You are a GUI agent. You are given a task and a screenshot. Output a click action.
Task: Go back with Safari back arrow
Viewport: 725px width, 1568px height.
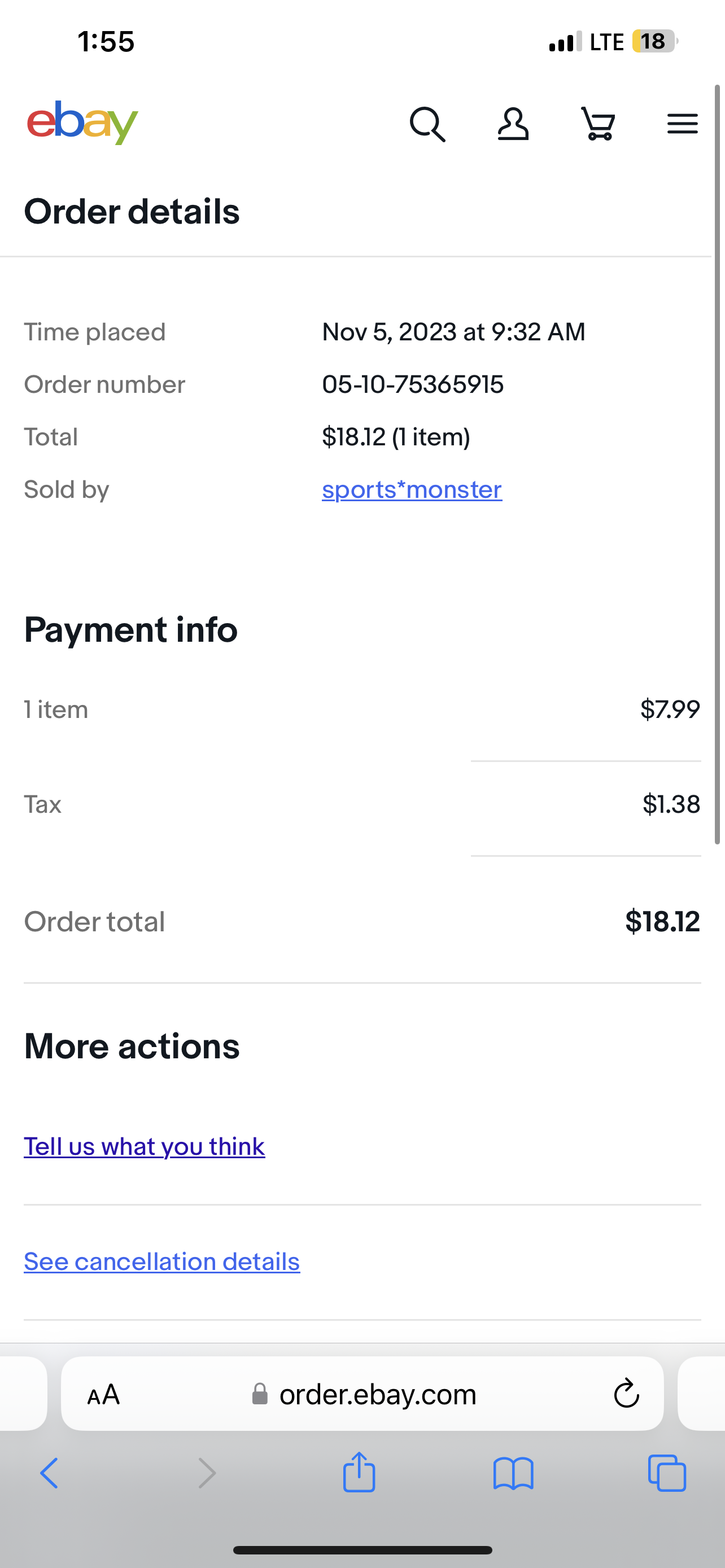coord(49,1473)
